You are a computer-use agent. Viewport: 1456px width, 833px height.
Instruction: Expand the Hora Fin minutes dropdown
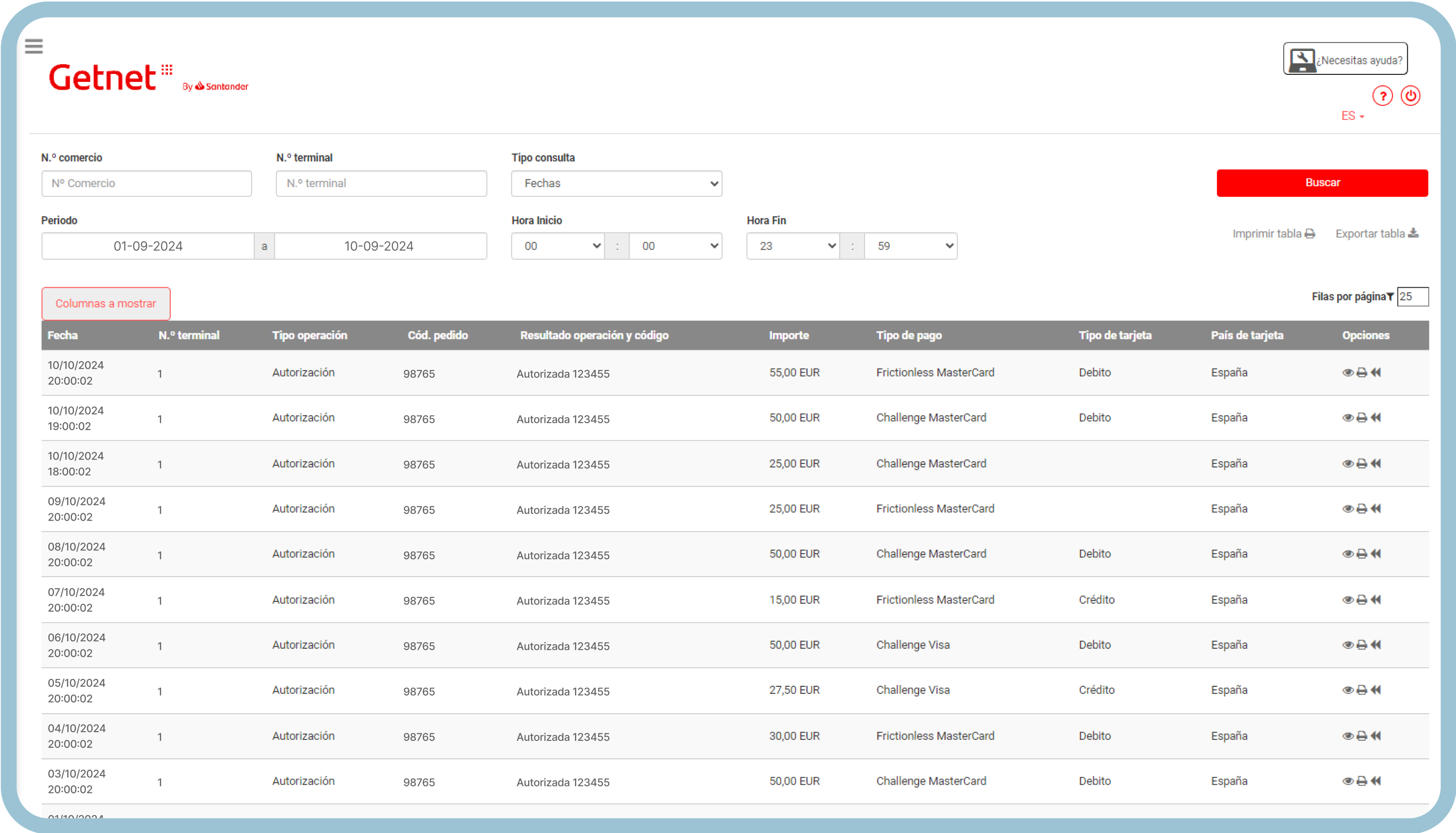[910, 246]
